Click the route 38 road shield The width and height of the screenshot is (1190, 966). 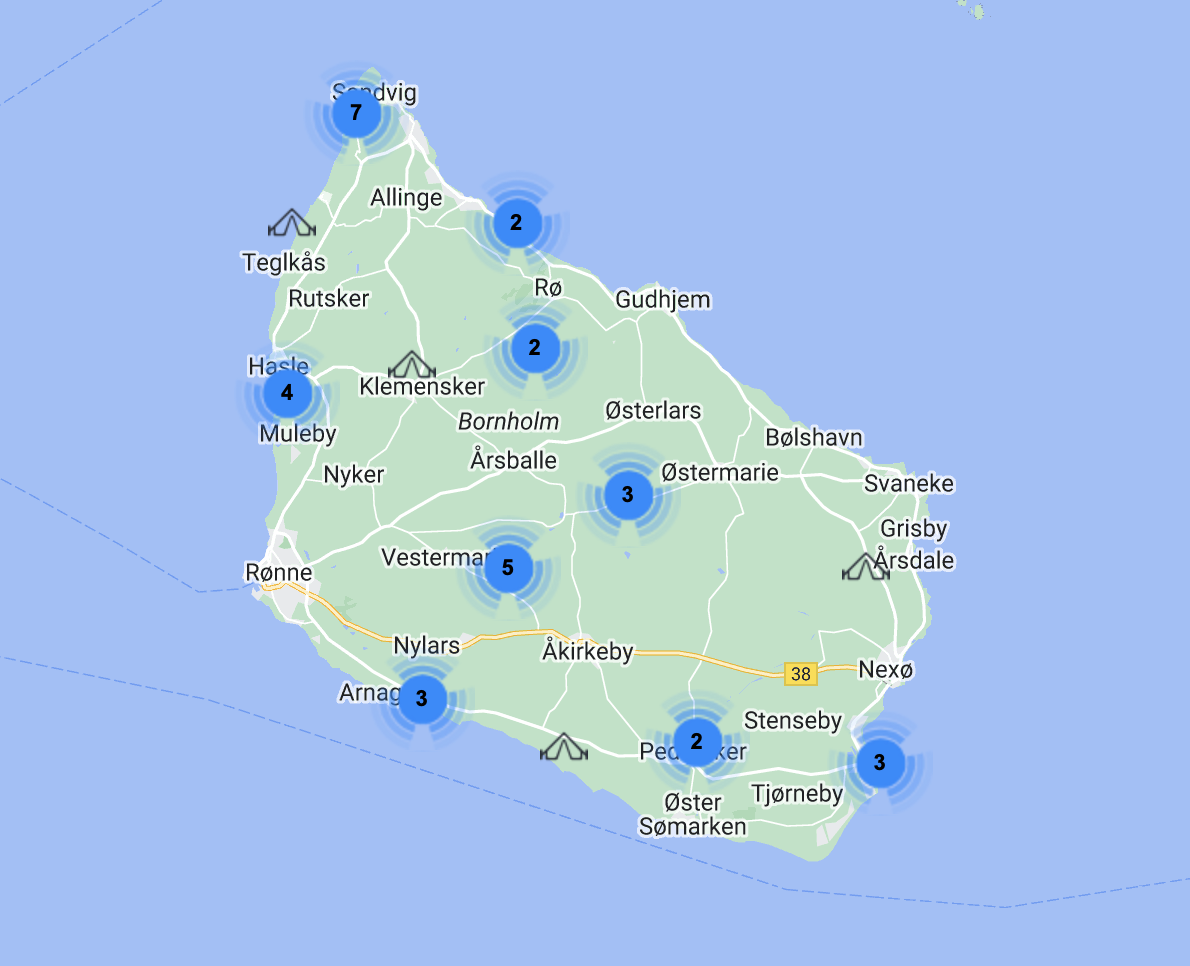(x=801, y=674)
